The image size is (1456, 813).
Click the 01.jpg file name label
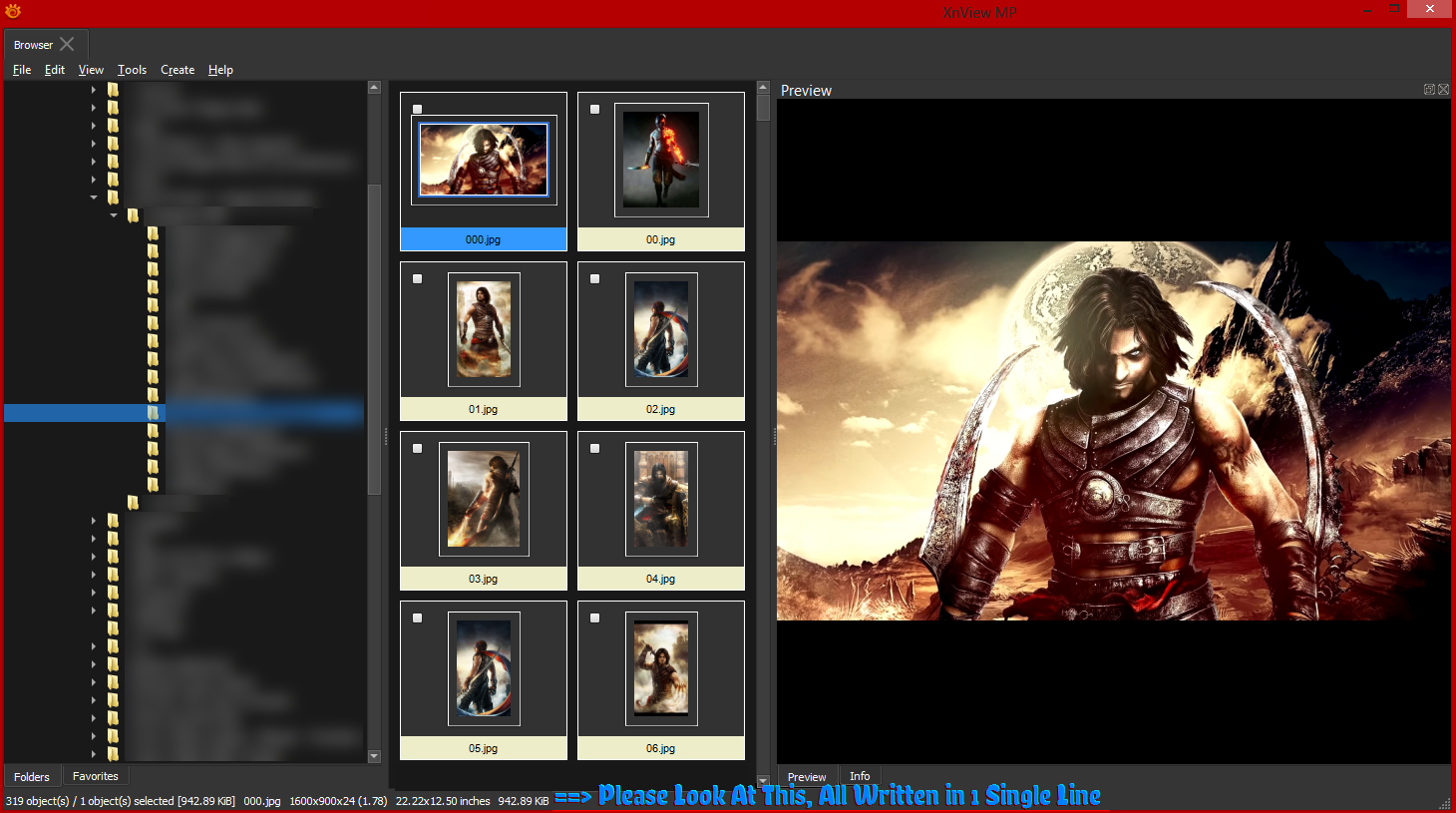click(484, 409)
